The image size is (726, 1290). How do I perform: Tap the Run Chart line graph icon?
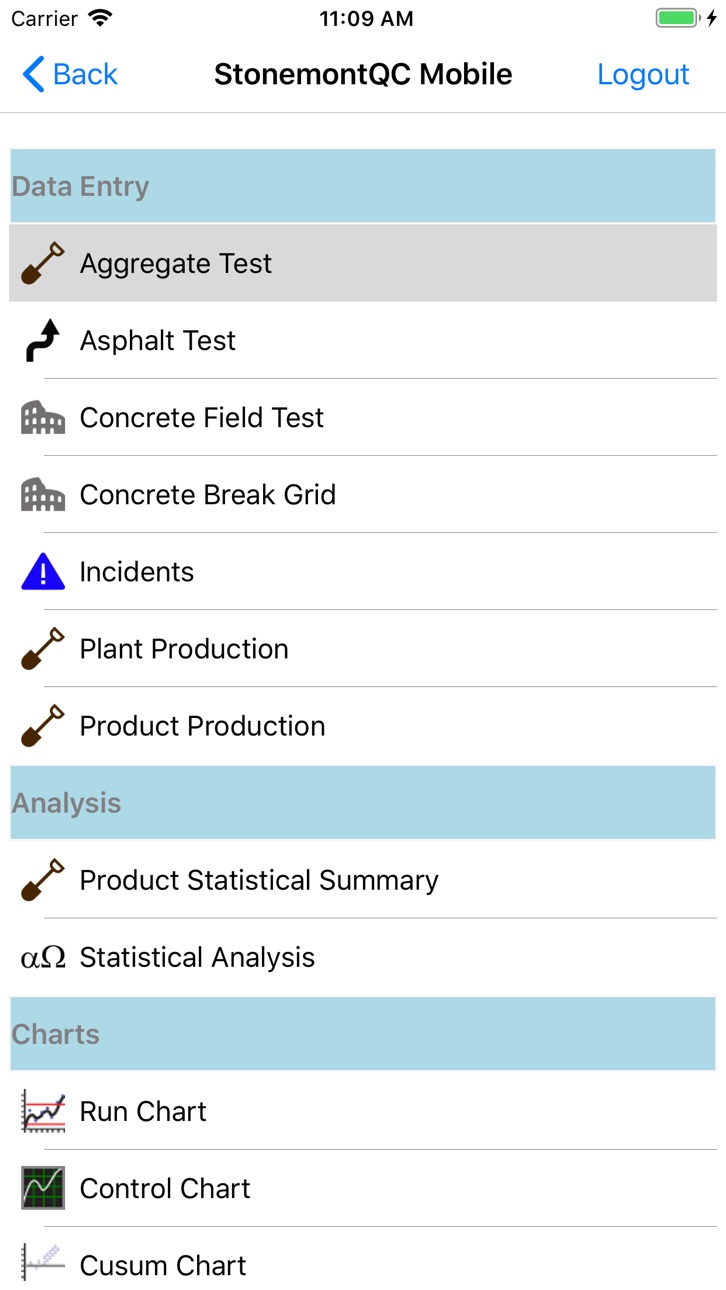tap(43, 1111)
